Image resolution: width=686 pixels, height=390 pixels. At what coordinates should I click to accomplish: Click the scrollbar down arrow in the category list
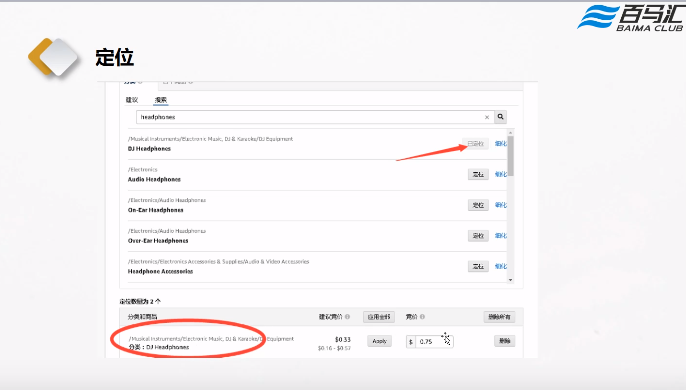(x=511, y=280)
